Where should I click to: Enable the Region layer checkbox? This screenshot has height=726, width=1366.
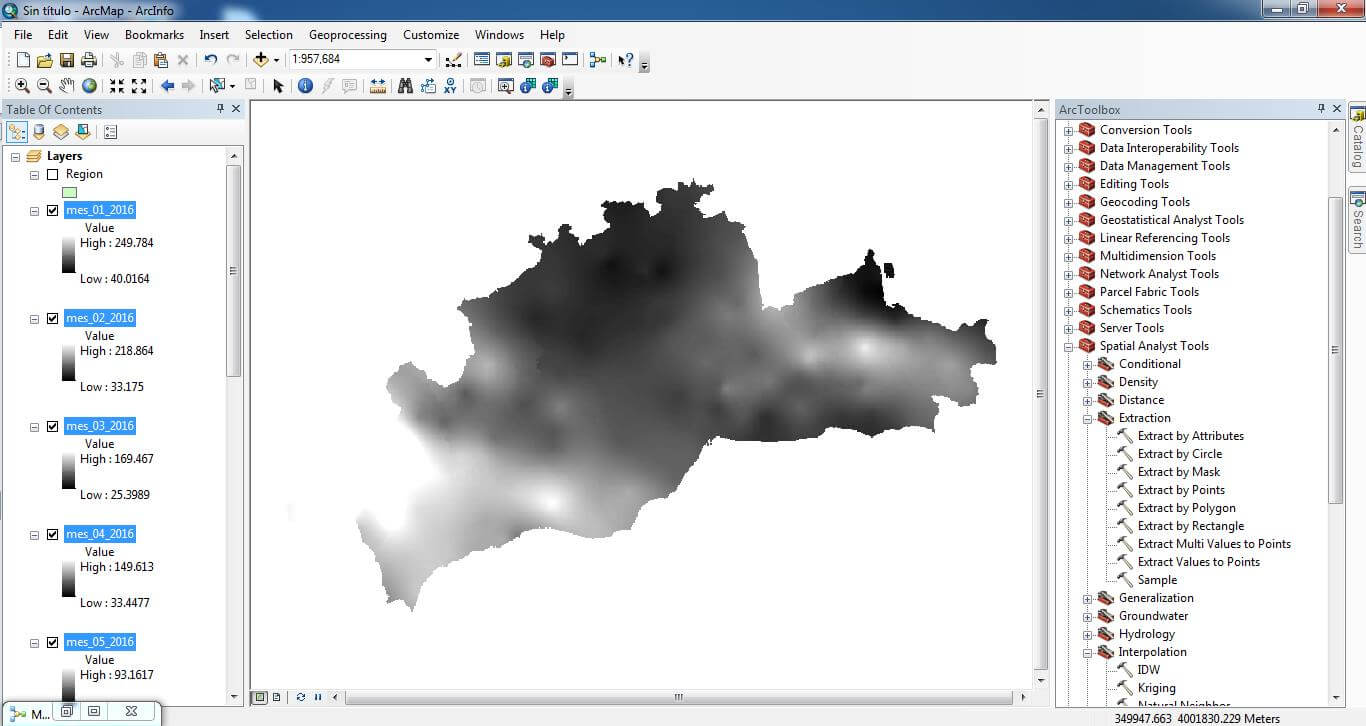point(53,174)
